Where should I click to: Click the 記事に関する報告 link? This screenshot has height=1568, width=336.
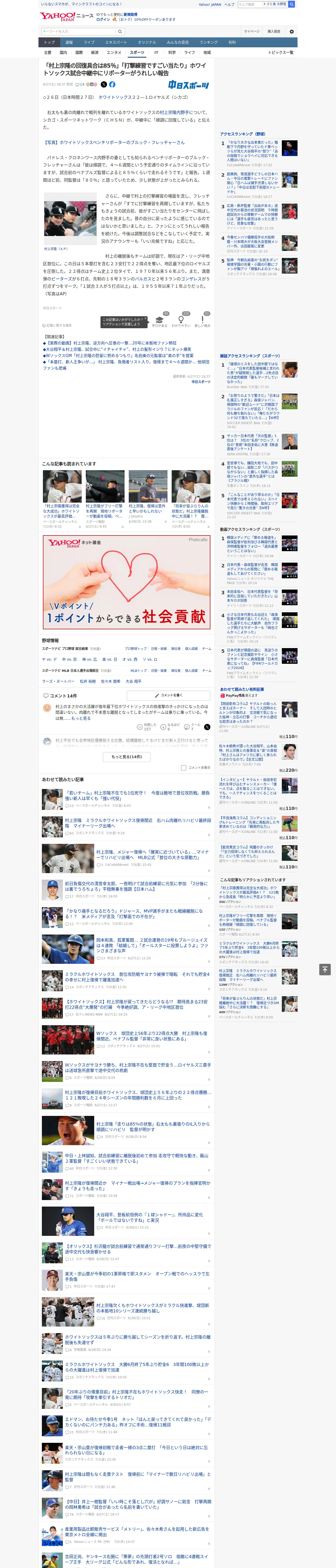pos(57,326)
